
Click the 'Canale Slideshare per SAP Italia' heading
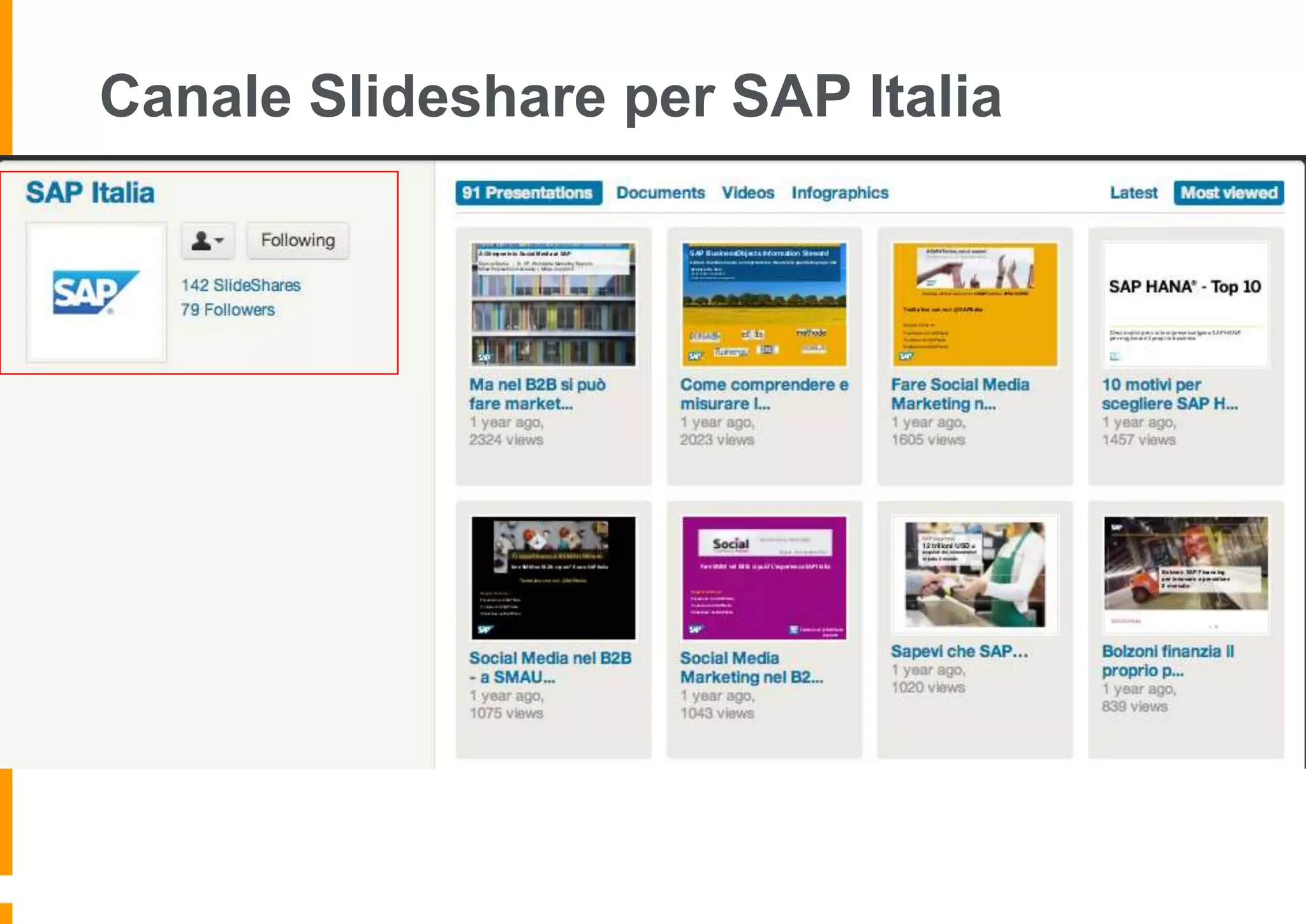coord(551,97)
